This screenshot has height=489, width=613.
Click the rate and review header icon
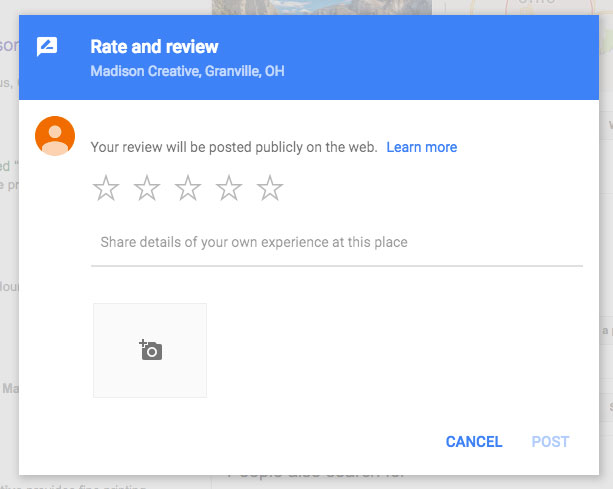[47, 47]
